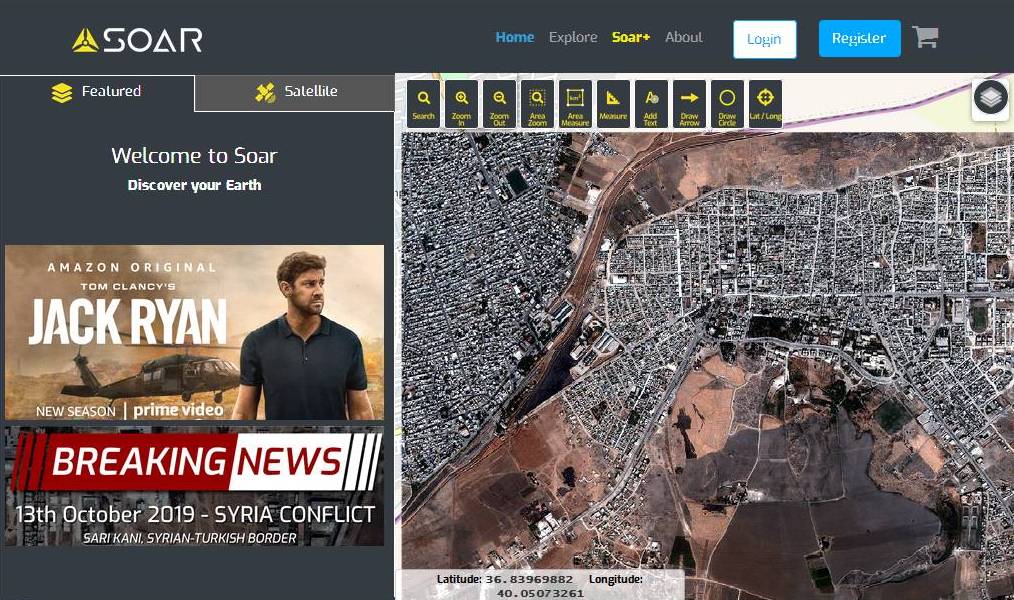1014x600 pixels.
Task: Click the Zoom Out tool
Action: pyautogui.click(x=499, y=103)
